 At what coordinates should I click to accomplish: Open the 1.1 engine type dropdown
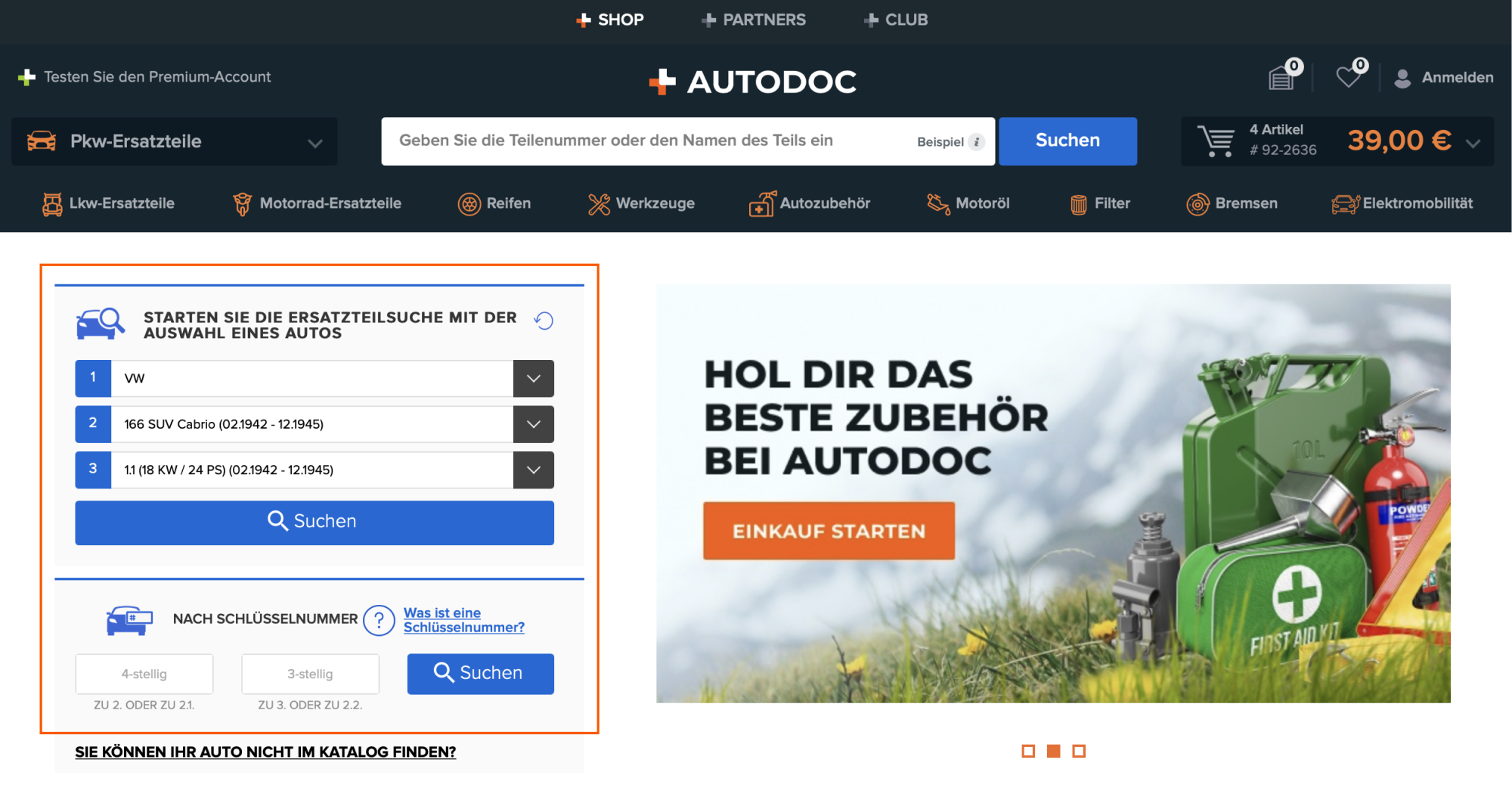(533, 470)
